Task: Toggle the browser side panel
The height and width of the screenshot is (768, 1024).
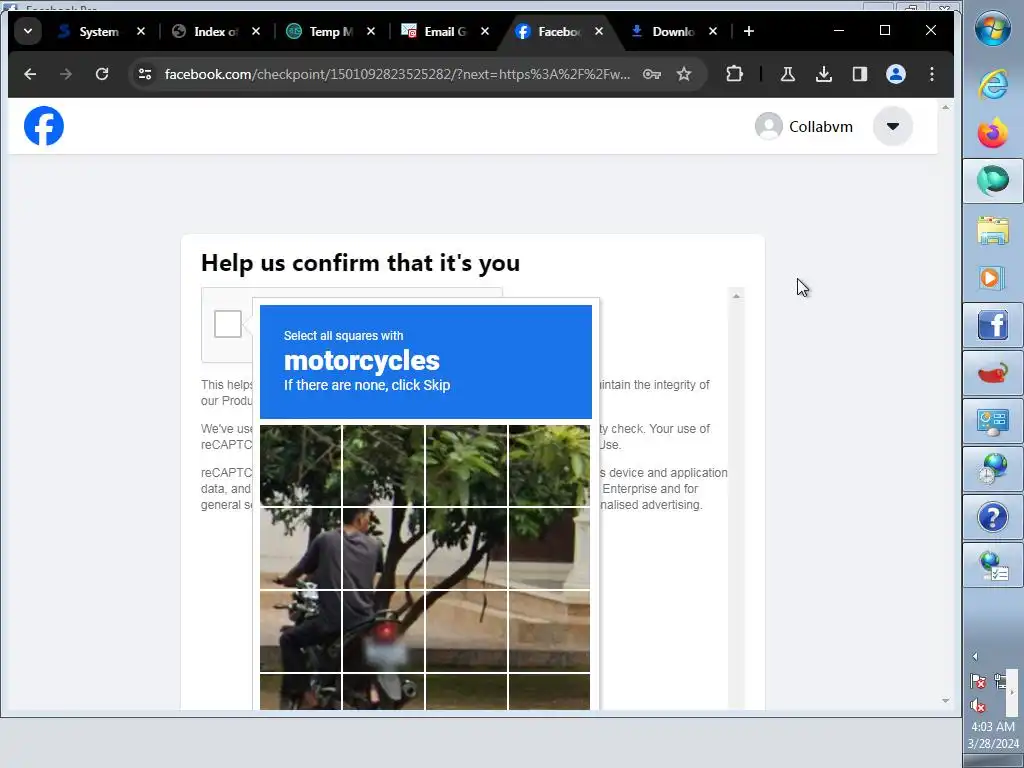Action: (860, 74)
